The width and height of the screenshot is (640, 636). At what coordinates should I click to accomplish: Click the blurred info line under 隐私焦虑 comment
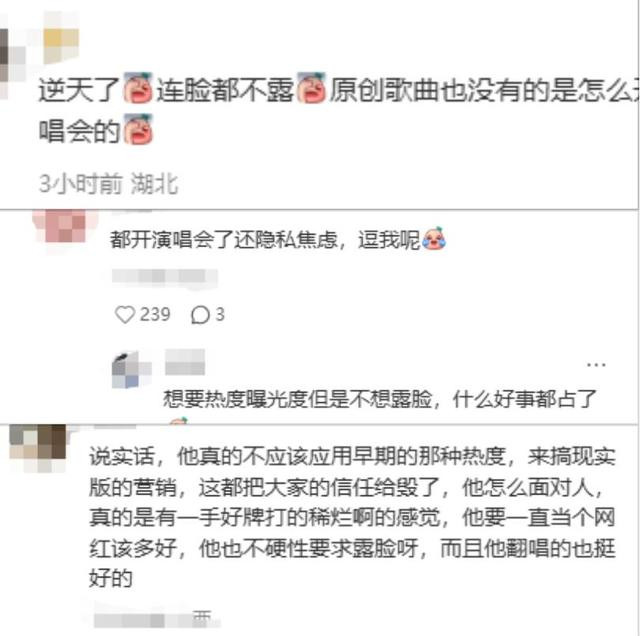(165, 277)
